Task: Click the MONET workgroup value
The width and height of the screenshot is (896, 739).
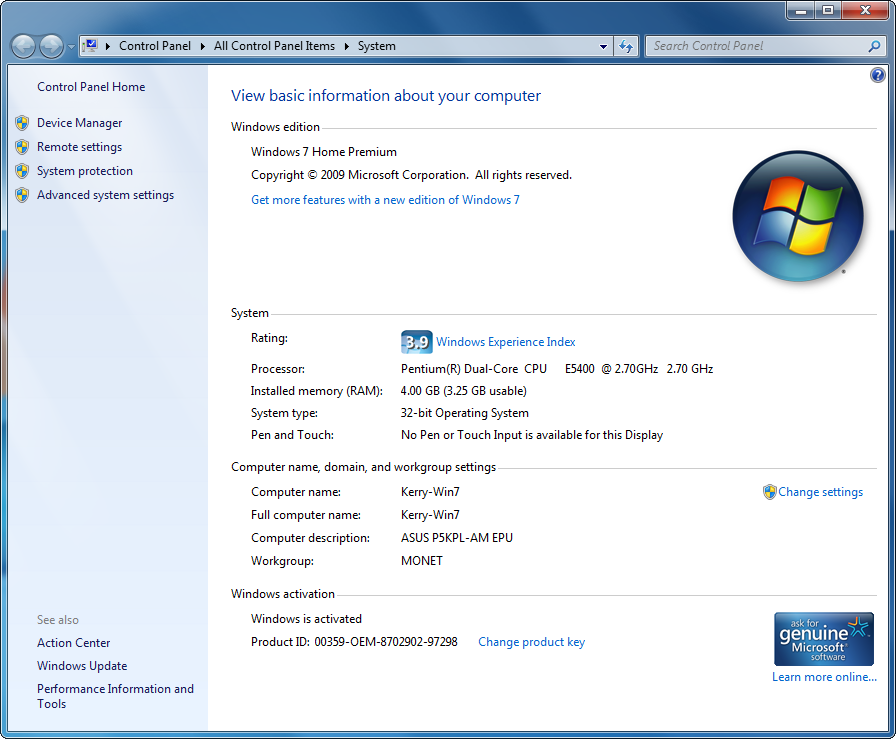Action: (422, 561)
